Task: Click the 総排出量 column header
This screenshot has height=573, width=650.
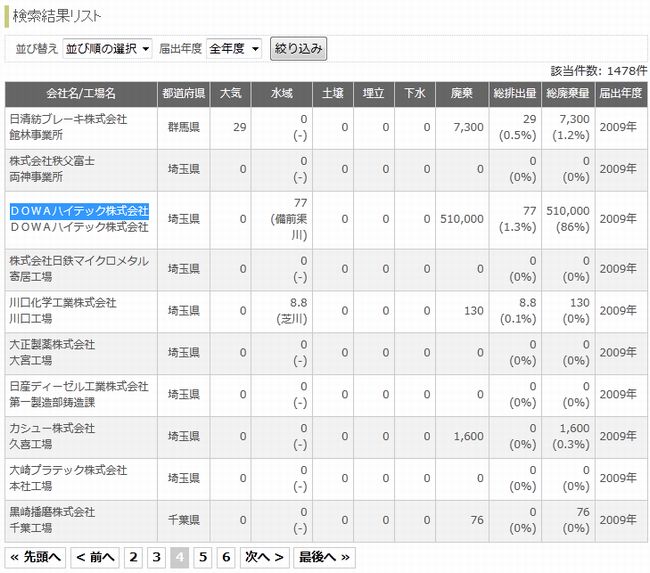Action: click(x=515, y=94)
